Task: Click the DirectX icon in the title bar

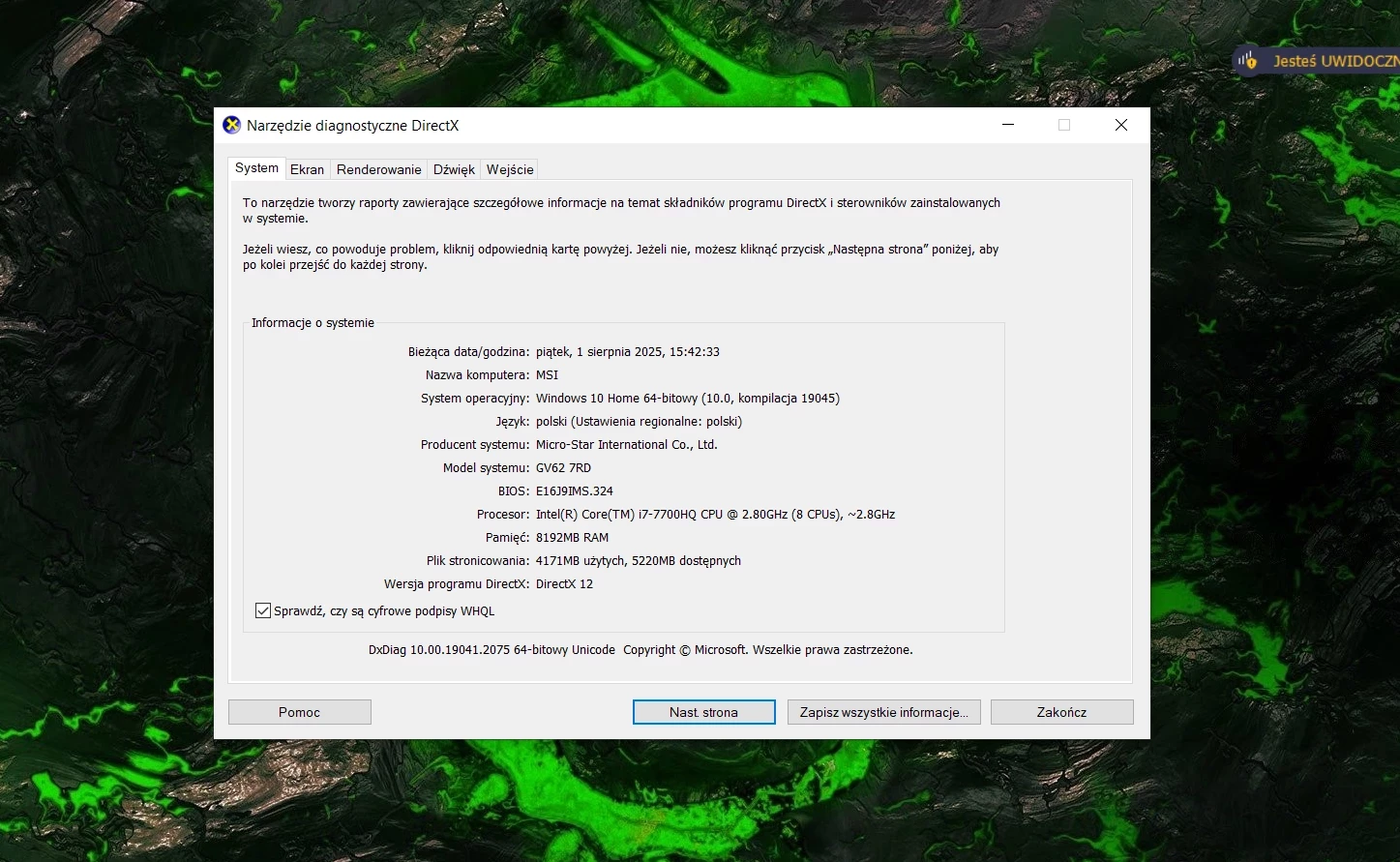Action: [232, 125]
